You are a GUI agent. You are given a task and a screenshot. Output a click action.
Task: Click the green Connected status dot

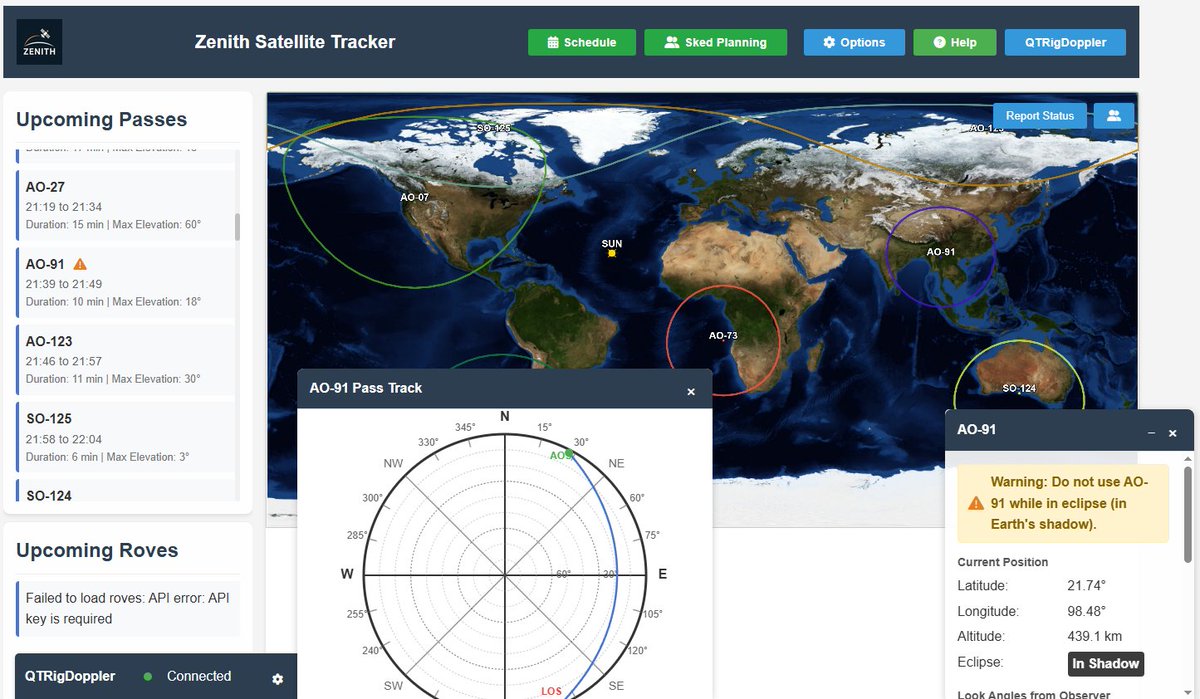click(x=148, y=677)
